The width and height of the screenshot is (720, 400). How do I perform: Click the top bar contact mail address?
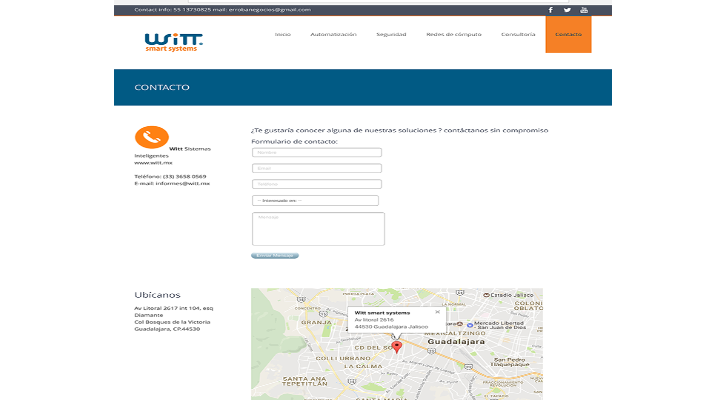(270, 10)
